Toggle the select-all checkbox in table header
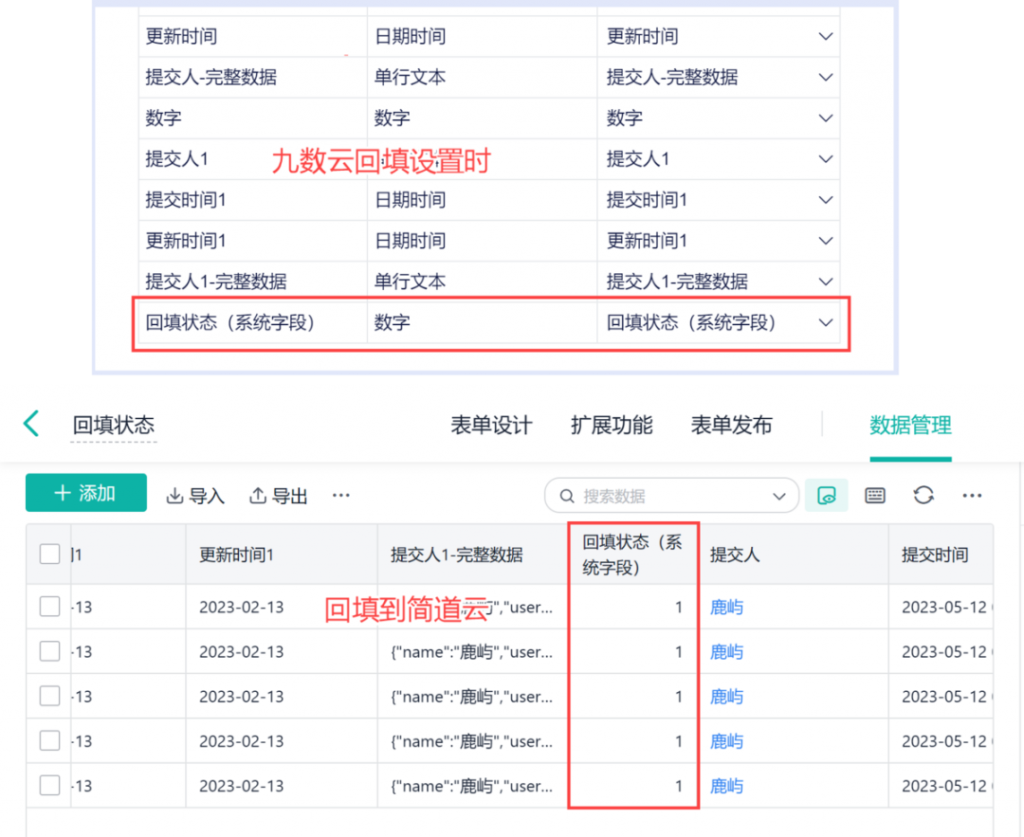This screenshot has height=837, width=1024. (50, 554)
